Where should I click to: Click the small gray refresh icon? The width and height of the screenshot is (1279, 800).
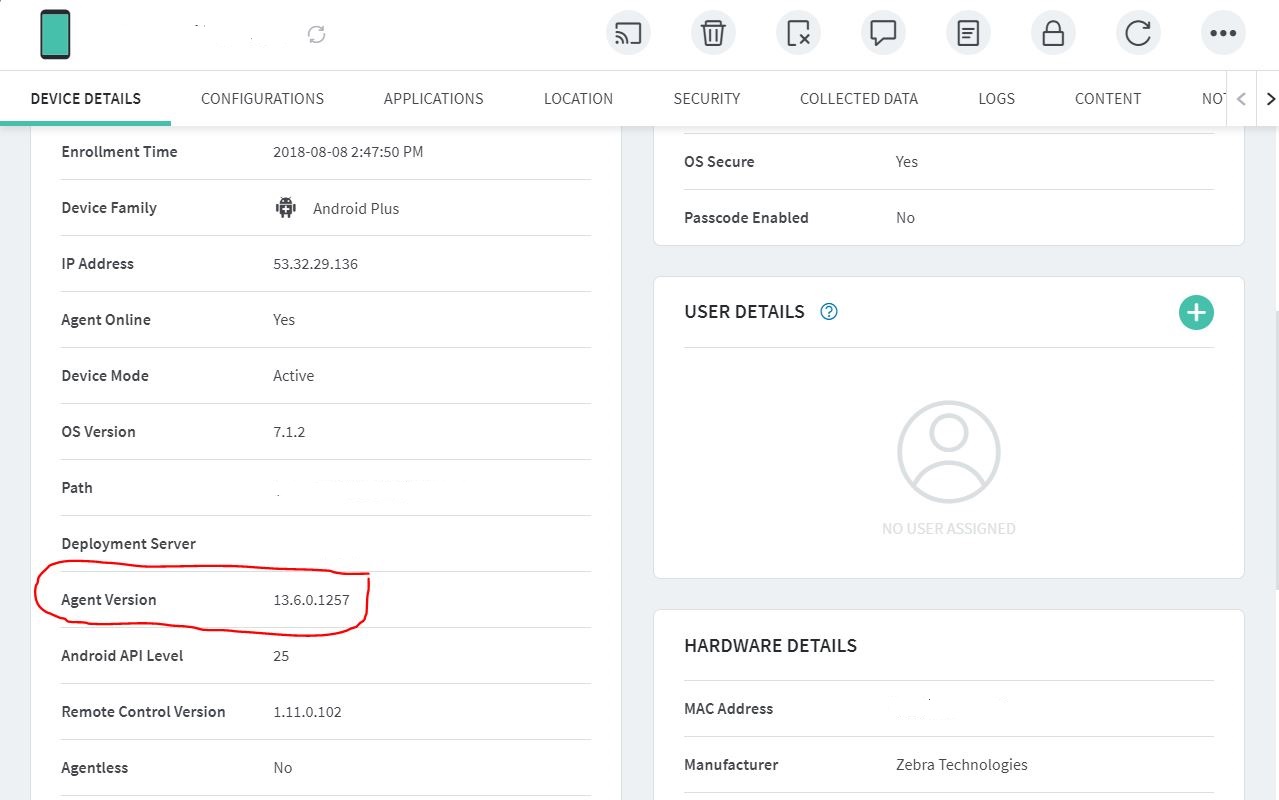[317, 35]
